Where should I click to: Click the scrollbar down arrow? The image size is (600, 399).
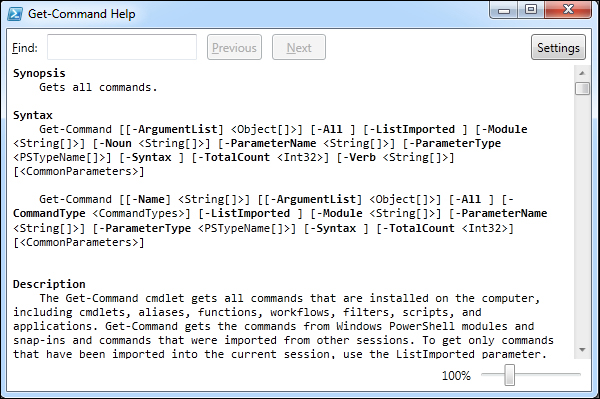[x=582, y=350]
